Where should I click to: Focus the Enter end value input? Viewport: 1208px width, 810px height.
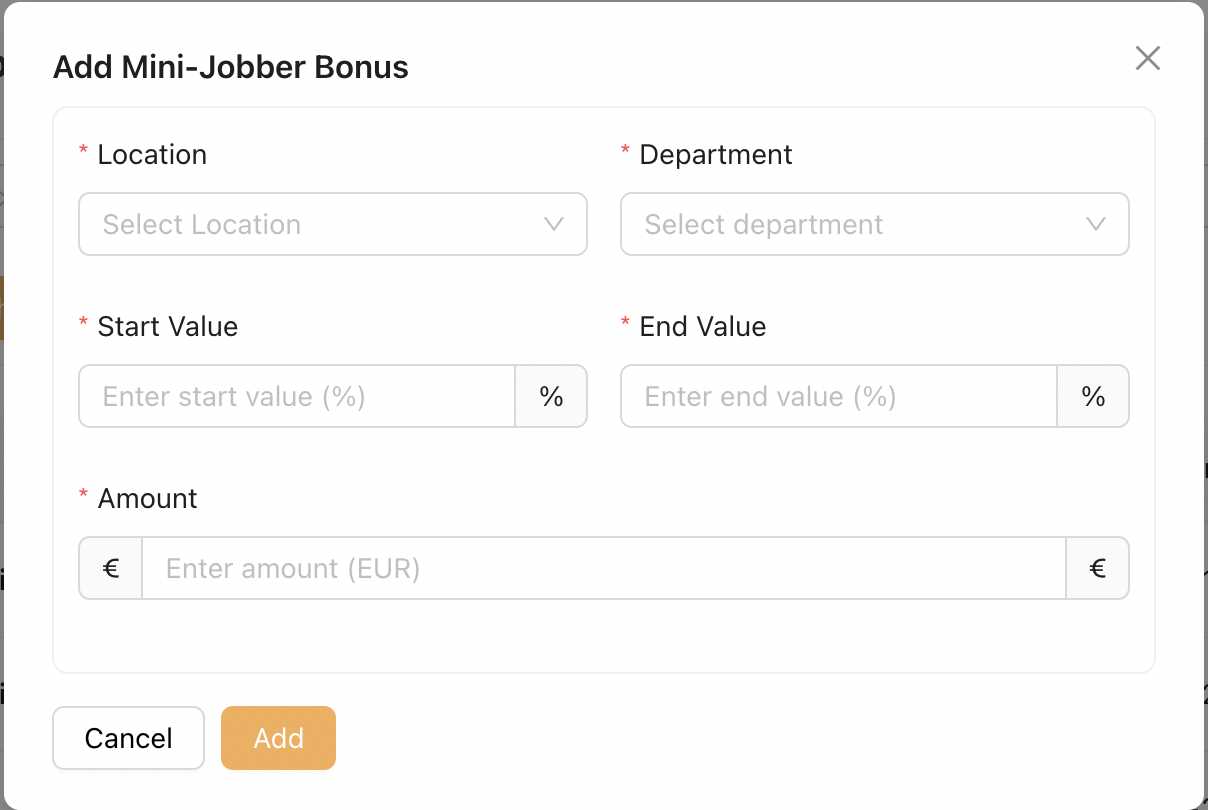coord(839,397)
